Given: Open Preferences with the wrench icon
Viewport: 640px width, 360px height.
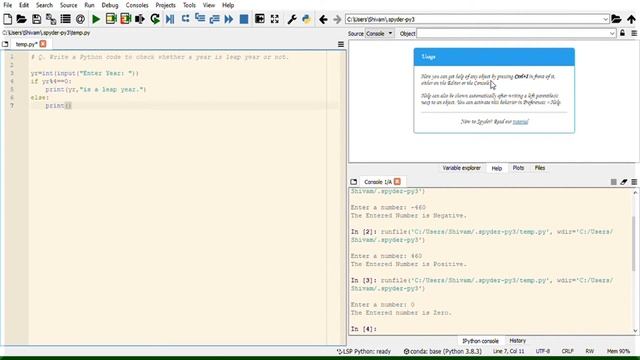Looking at the screenshot, I should pyautogui.click(x=291, y=19).
